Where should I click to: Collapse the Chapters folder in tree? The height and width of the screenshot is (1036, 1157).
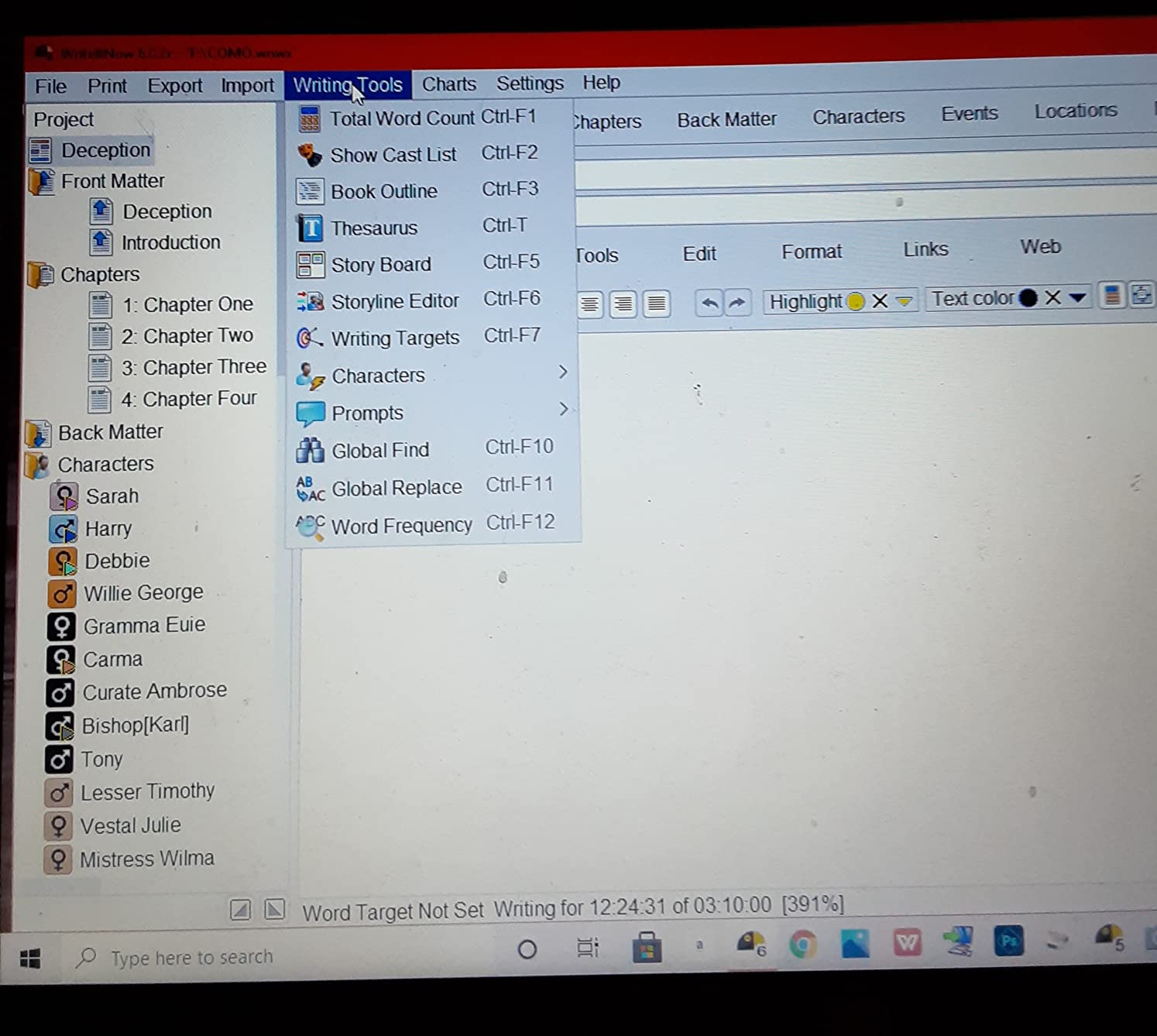tap(40, 274)
